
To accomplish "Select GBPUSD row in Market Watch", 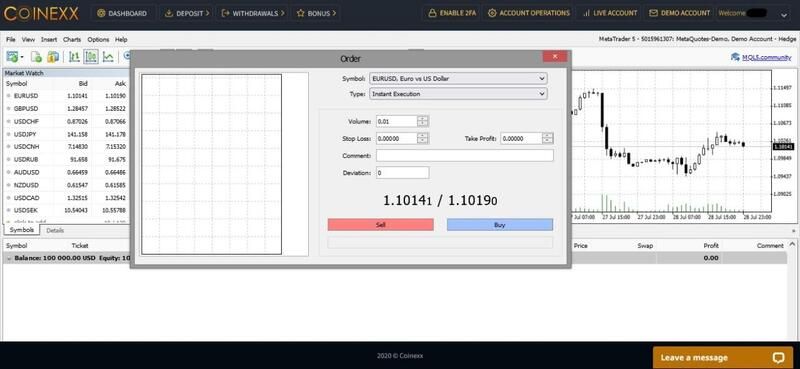I will pos(66,109).
